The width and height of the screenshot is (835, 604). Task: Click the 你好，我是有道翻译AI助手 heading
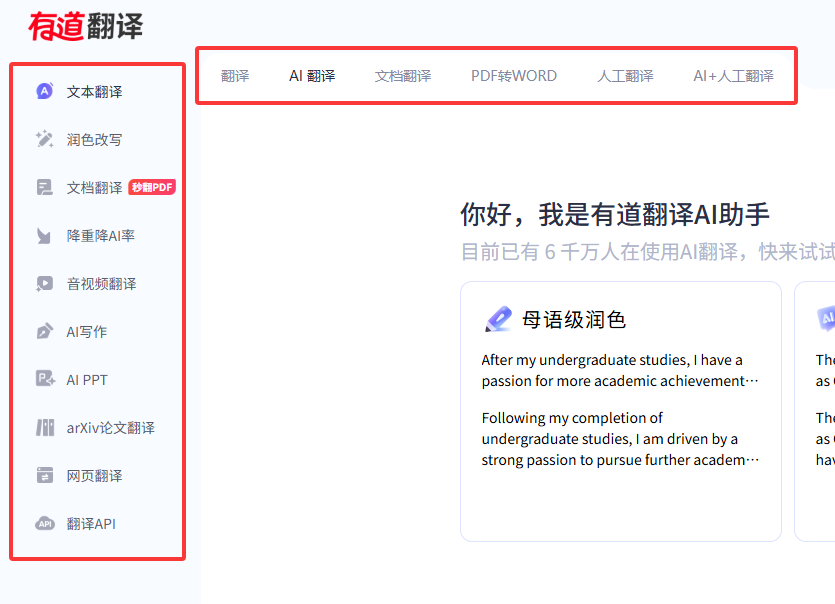click(615, 214)
